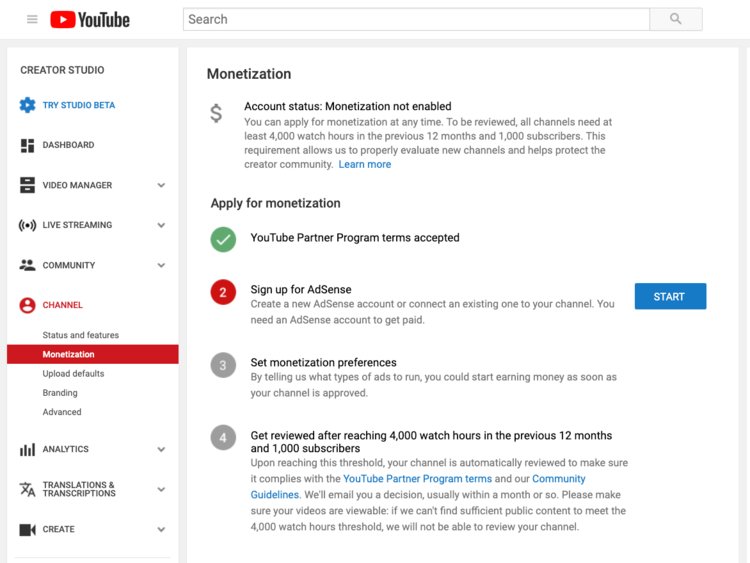Click the Analytics bar chart icon
Image resolution: width=750 pixels, height=563 pixels.
coord(27,449)
